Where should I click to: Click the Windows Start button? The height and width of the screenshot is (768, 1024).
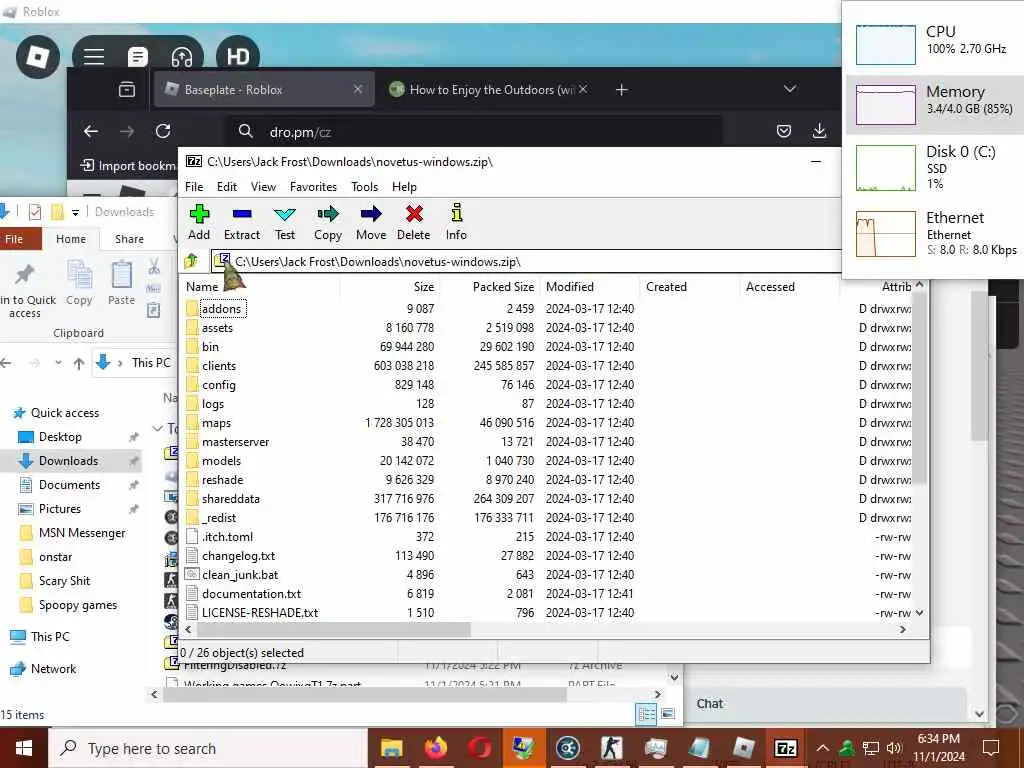coord(24,748)
